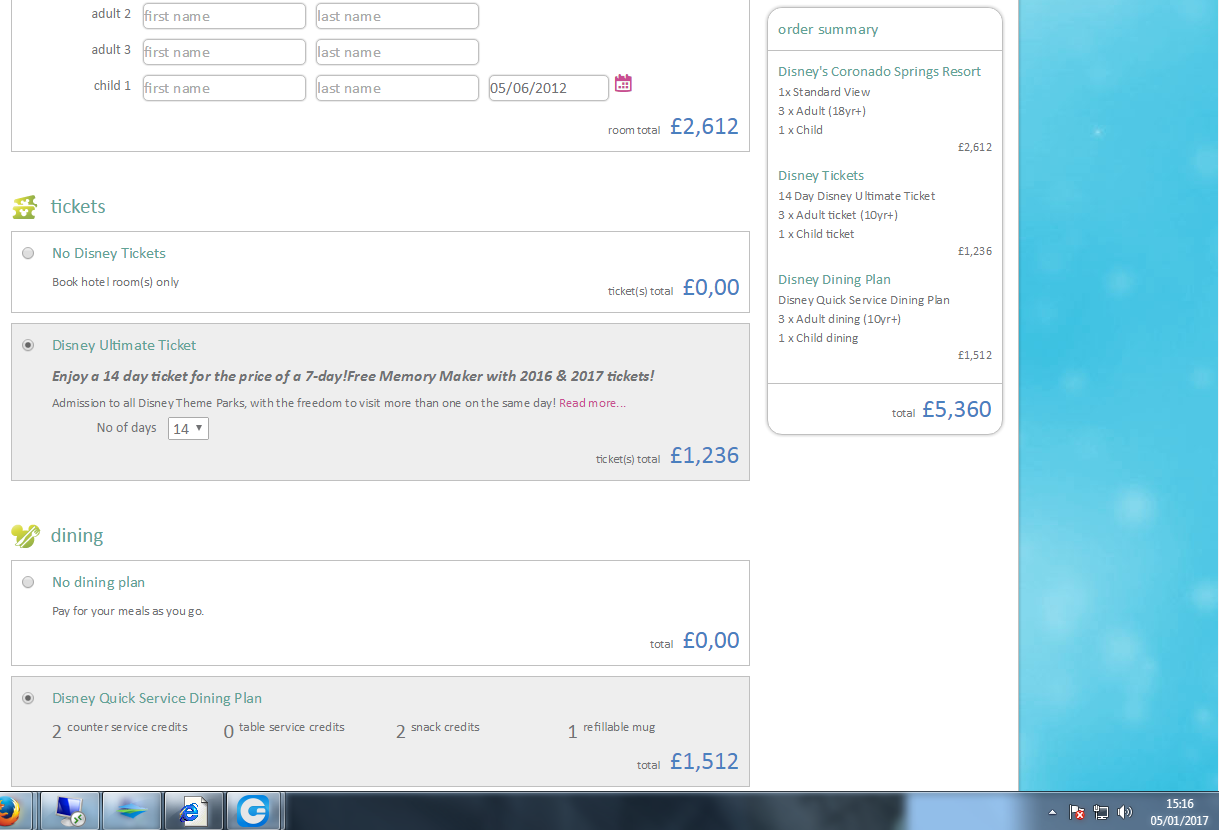Choose the No dining plan option

point(28,582)
